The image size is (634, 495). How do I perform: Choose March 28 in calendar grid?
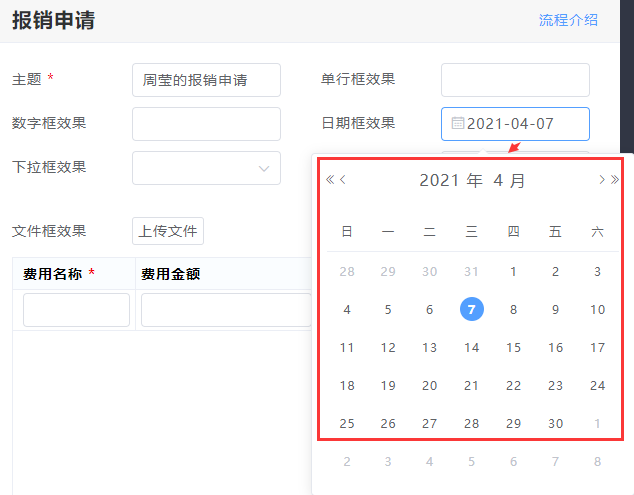[347, 272]
